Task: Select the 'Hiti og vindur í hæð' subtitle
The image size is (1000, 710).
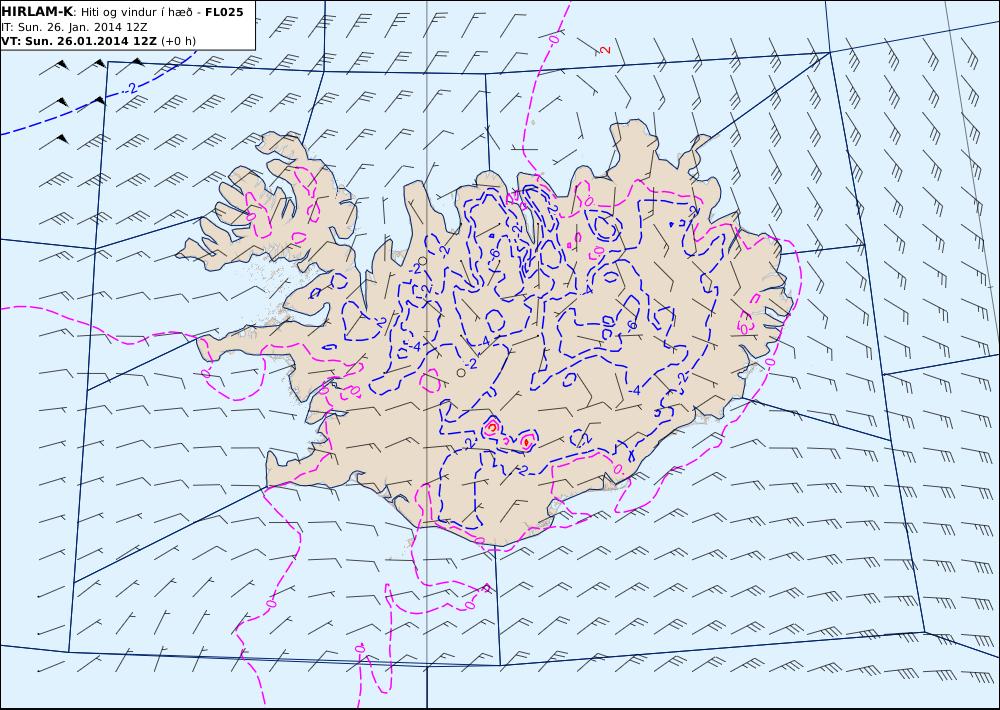Action: click(x=136, y=13)
